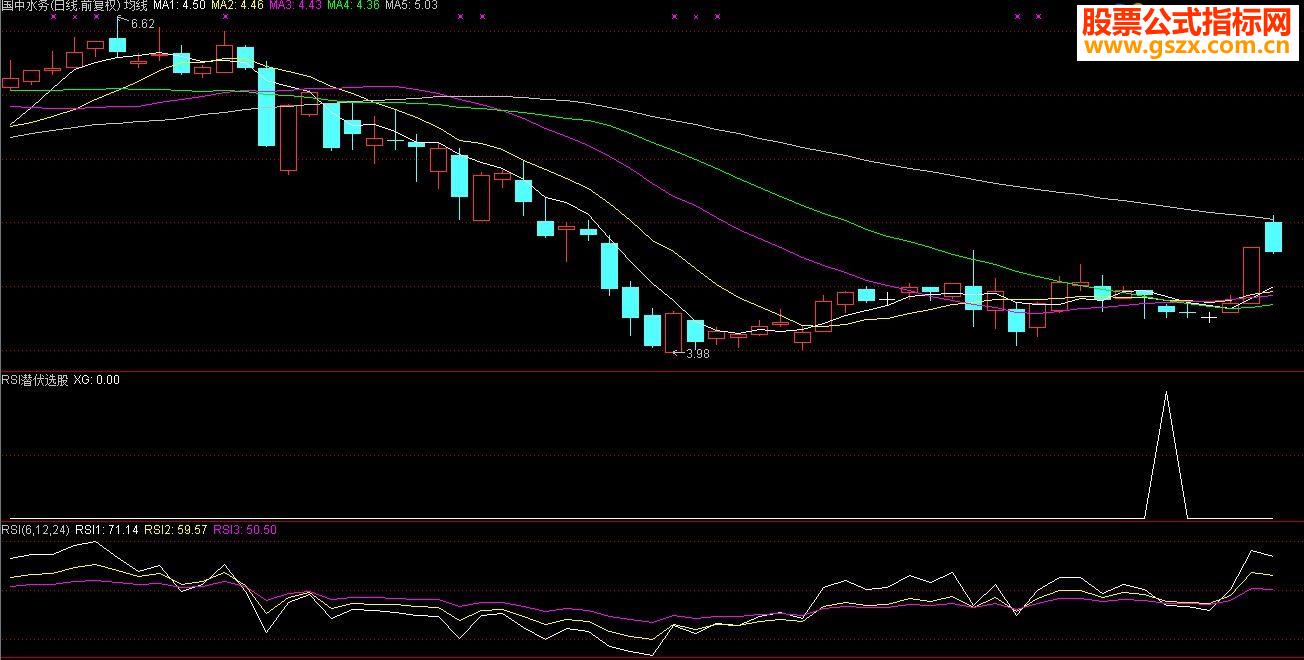Click the 6.62 high price label
This screenshot has height=660, width=1304.
tap(143, 23)
